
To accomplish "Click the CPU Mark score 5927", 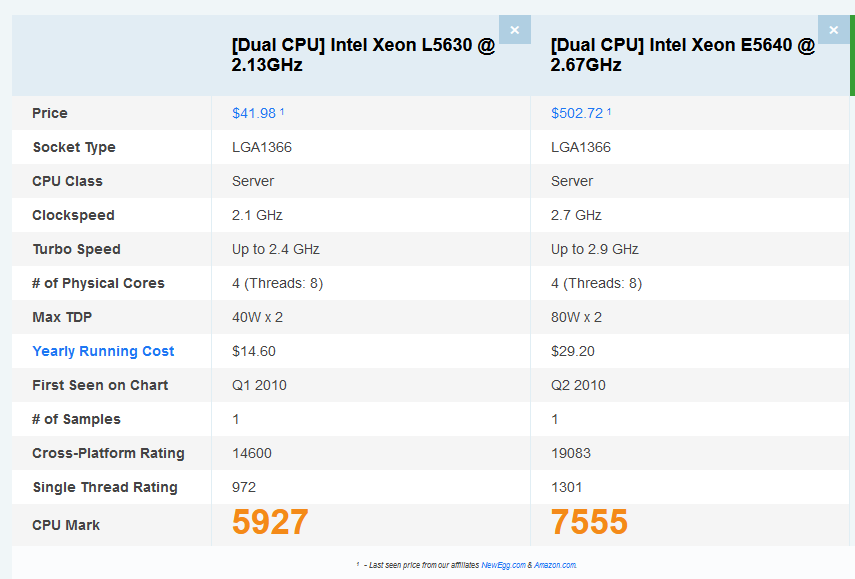I will (x=270, y=522).
